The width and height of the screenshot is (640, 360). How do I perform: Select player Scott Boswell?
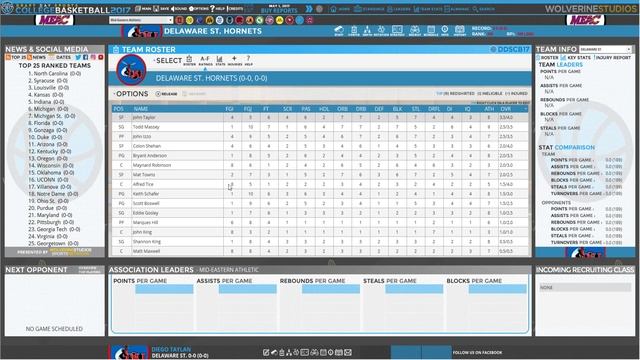(146, 203)
